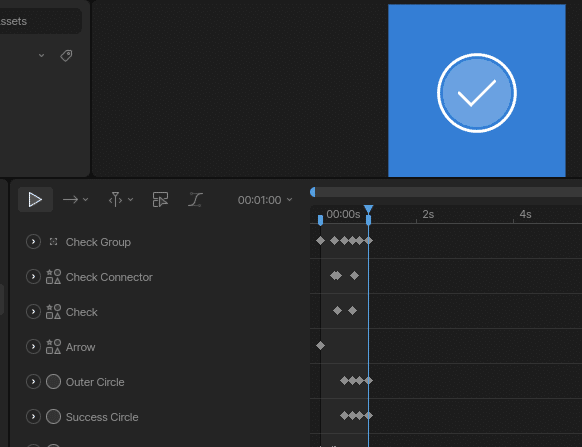Screen dimensions: 582x447
Task: Click the checkmark animation preview canvas
Action: point(477,91)
